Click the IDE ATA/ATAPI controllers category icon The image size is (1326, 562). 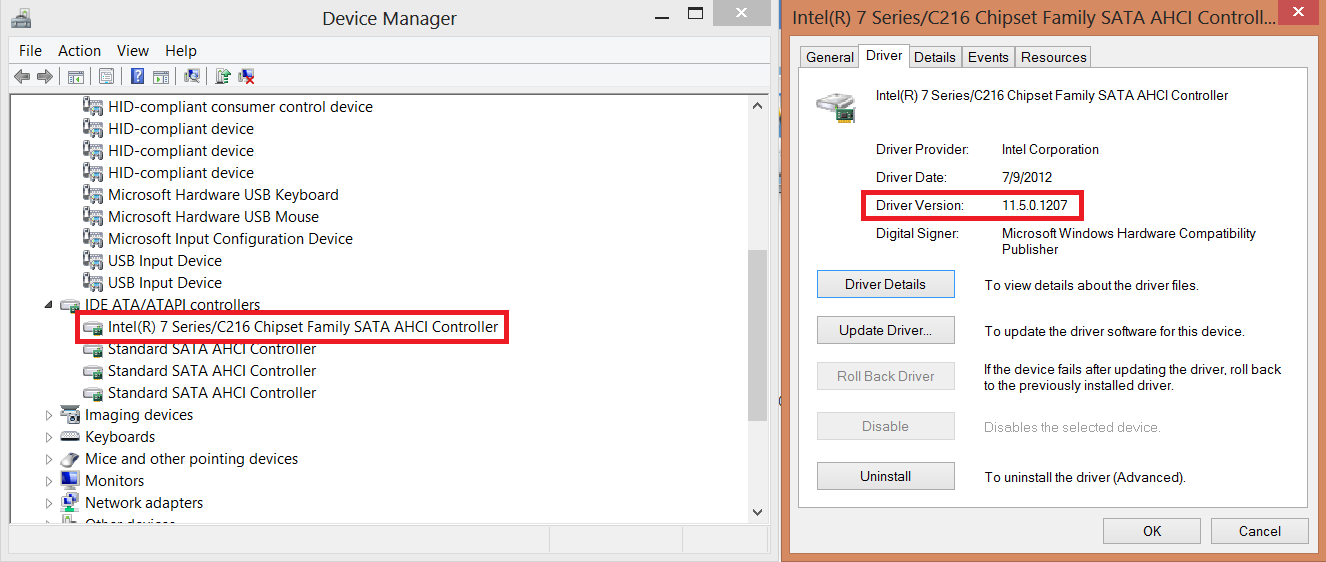click(70, 305)
